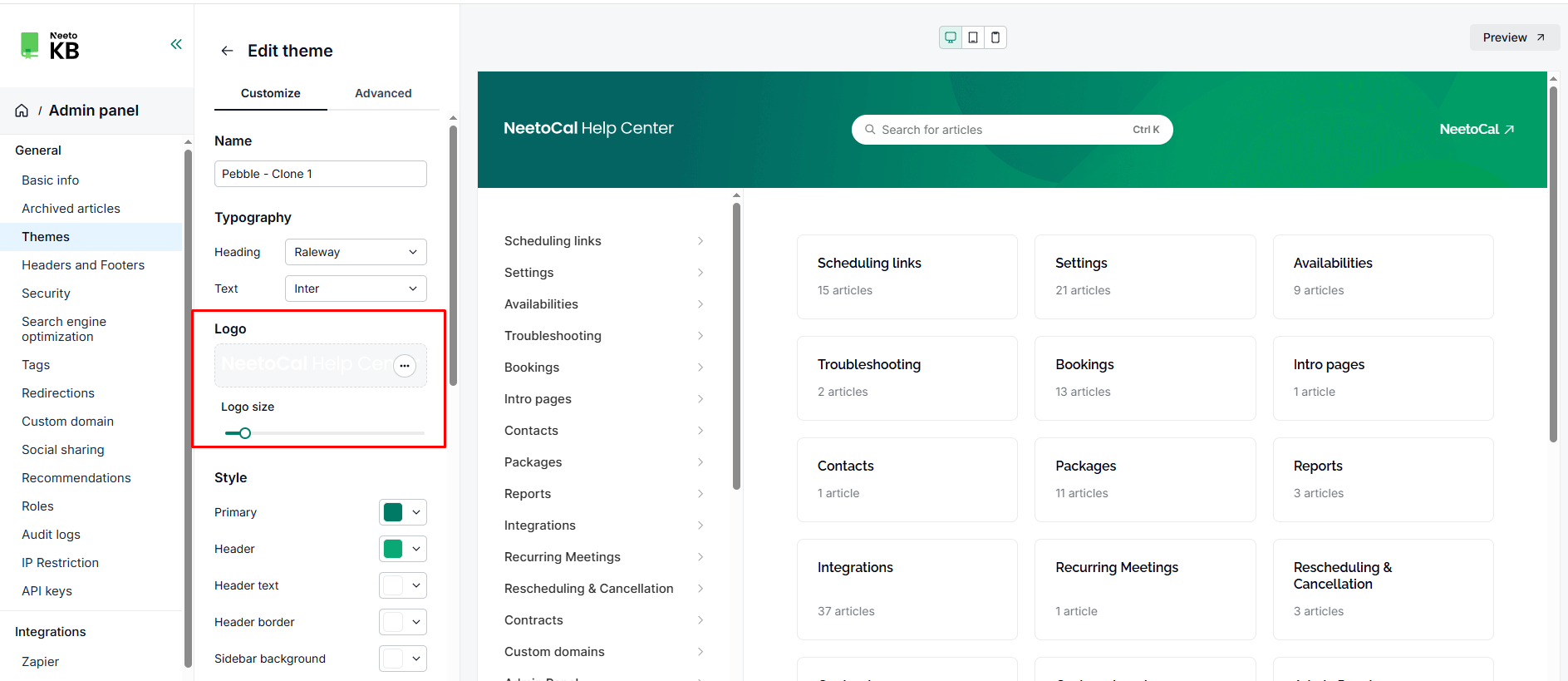
Task: Open the Troubleshooting category card
Action: point(907,378)
